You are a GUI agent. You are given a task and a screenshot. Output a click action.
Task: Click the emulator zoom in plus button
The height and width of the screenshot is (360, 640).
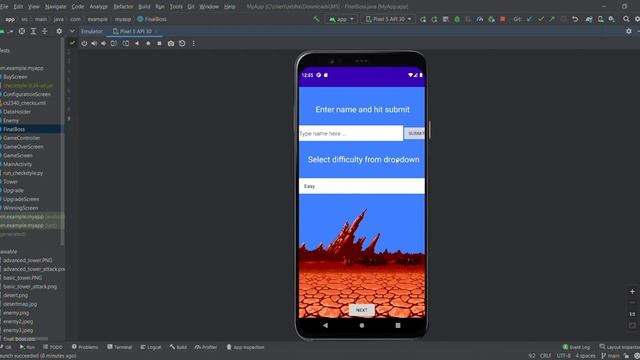[x=632, y=291]
